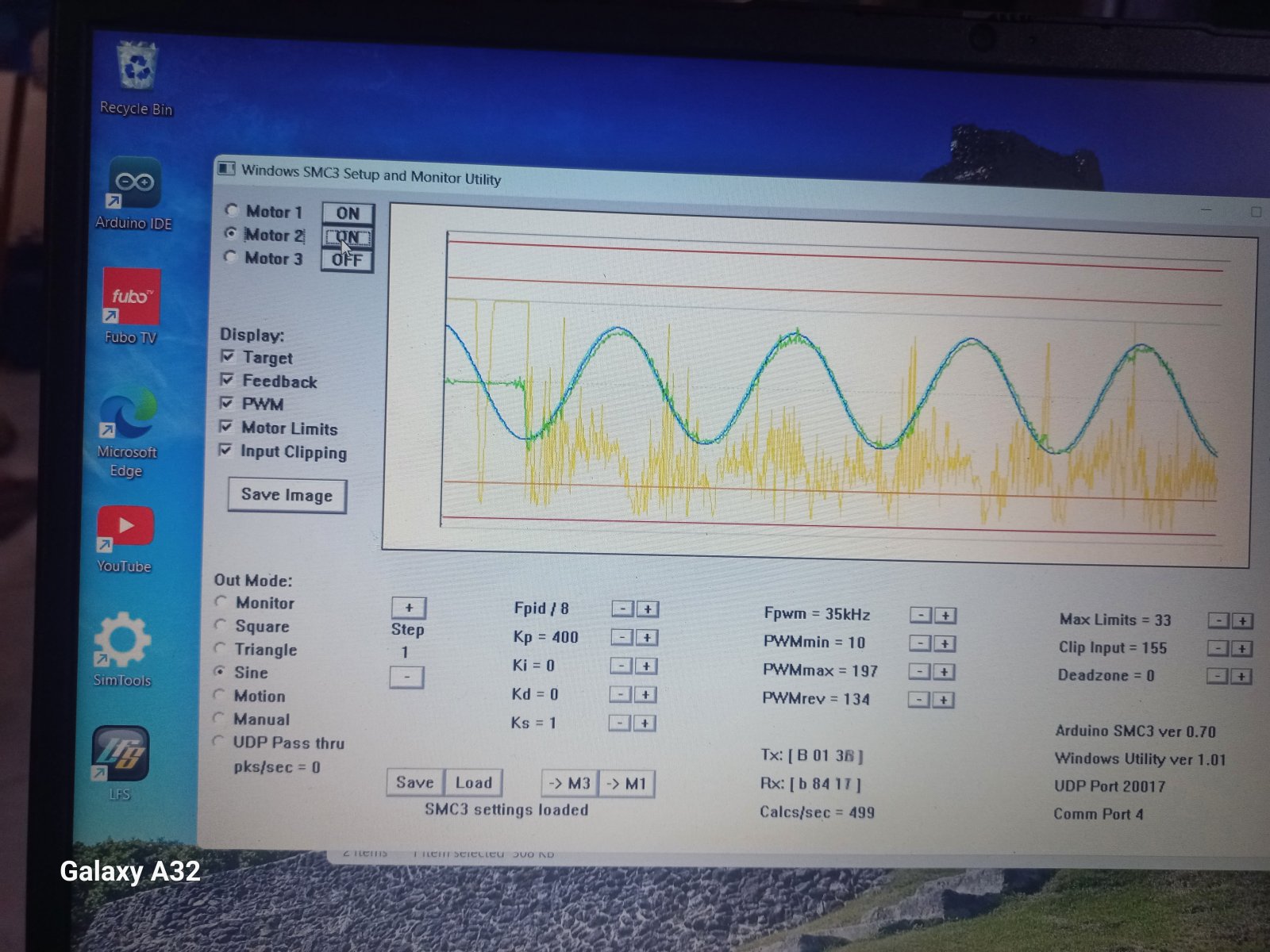Increase Deadzone with the plus button

pos(1241,677)
